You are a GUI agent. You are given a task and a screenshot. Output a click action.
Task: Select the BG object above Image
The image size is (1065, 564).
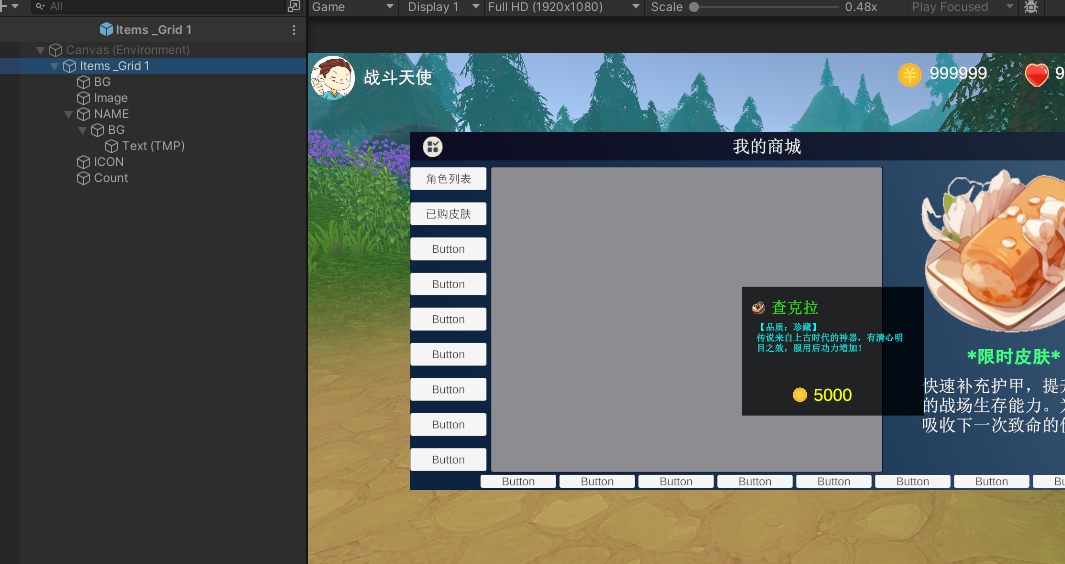(x=102, y=82)
